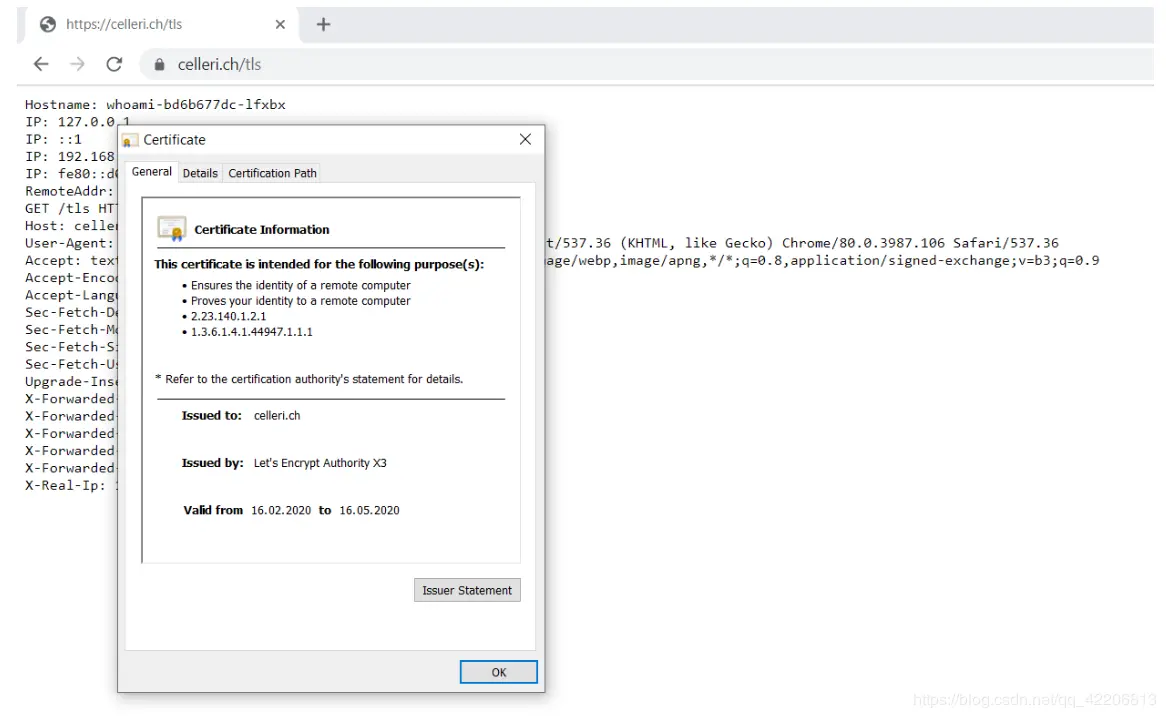Go back with the browser back arrow
Viewport: 1166px width, 718px height.
[41, 65]
